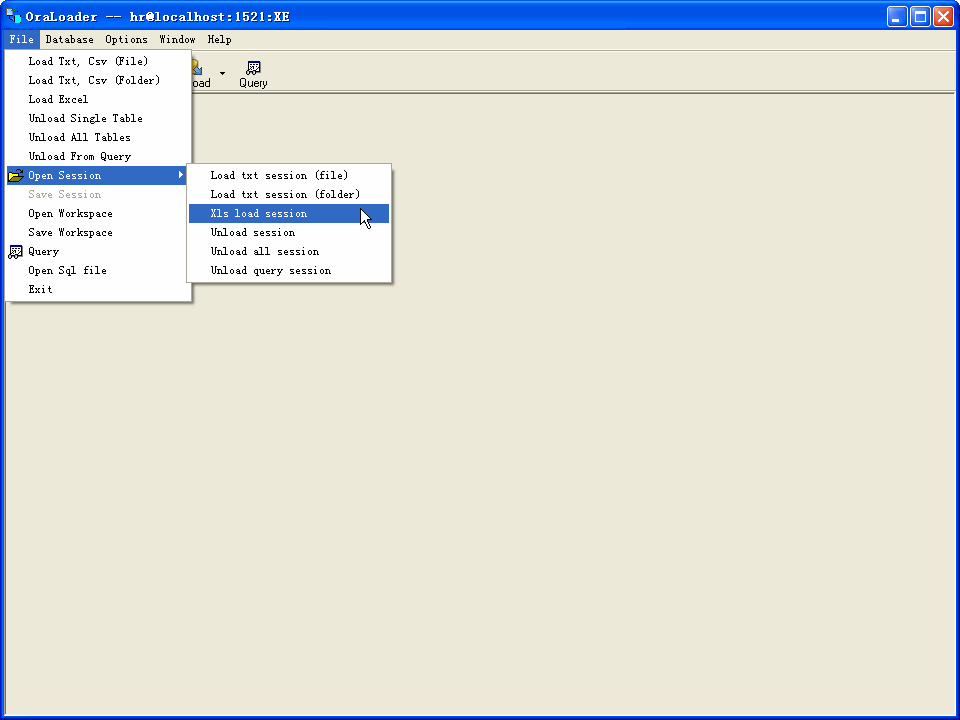Open the Database menu
Image resolution: width=960 pixels, height=720 pixels.
point(69,39)
